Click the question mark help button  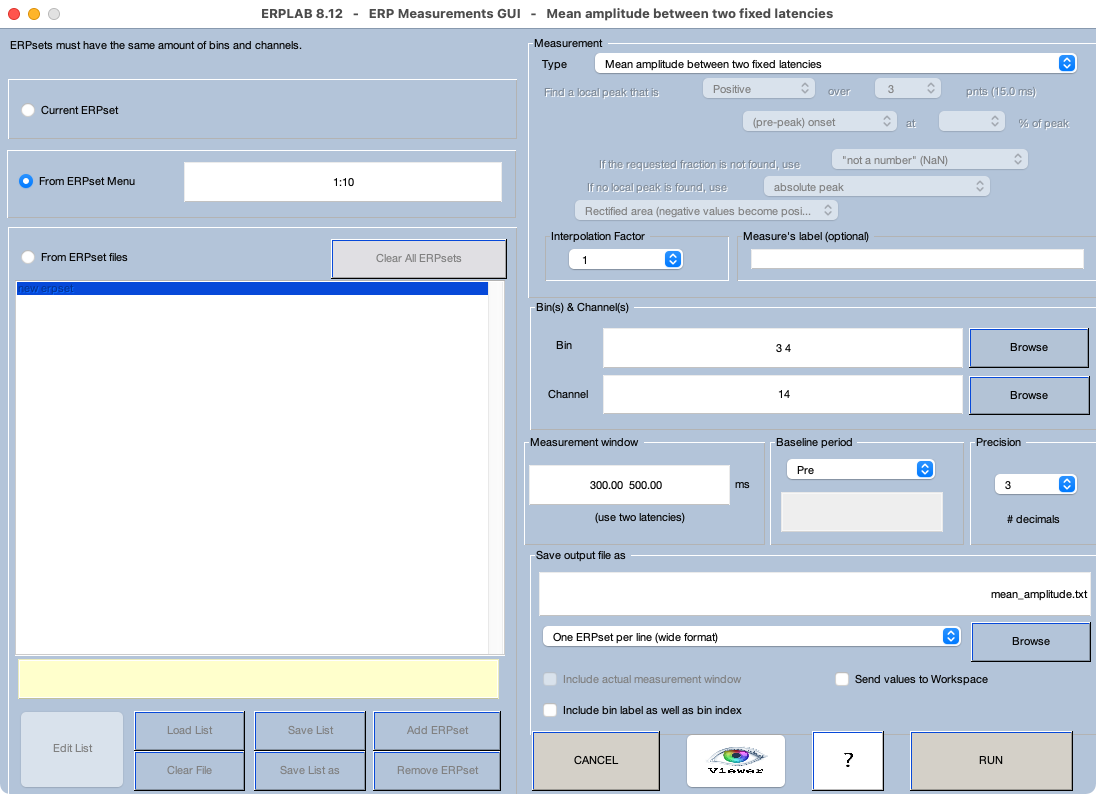[847, 760]
